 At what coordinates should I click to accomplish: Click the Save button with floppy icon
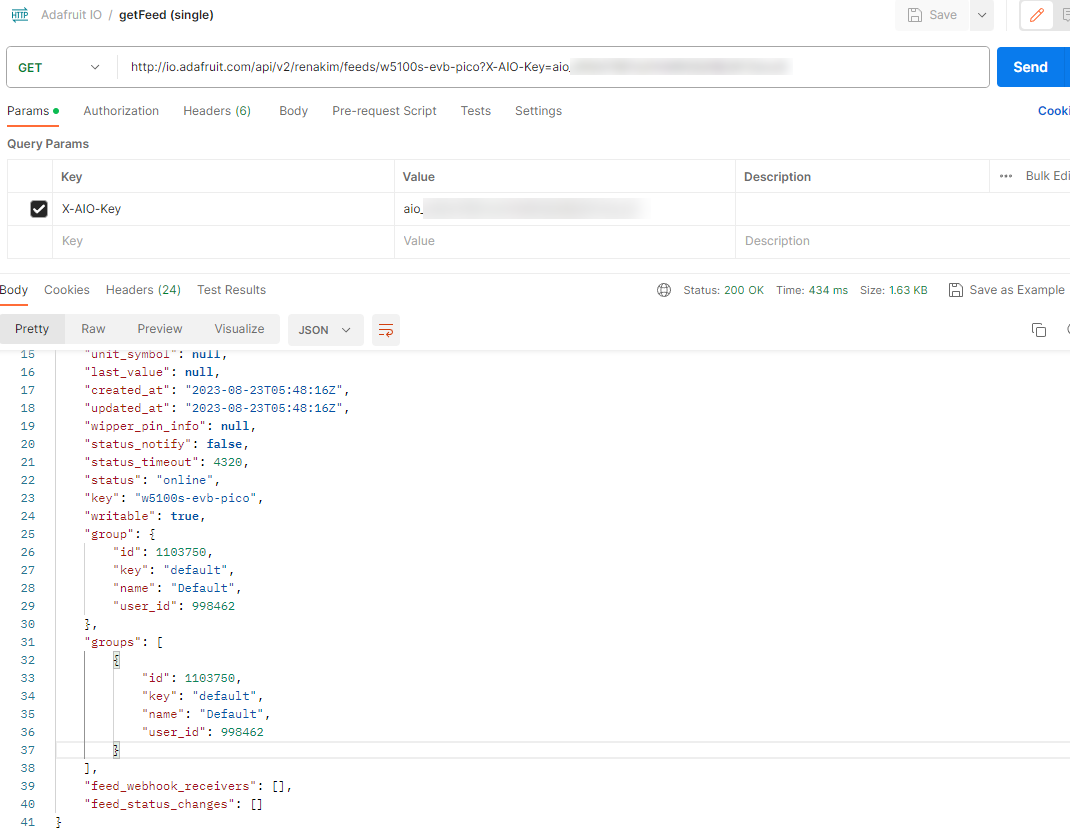pos(932,15)
